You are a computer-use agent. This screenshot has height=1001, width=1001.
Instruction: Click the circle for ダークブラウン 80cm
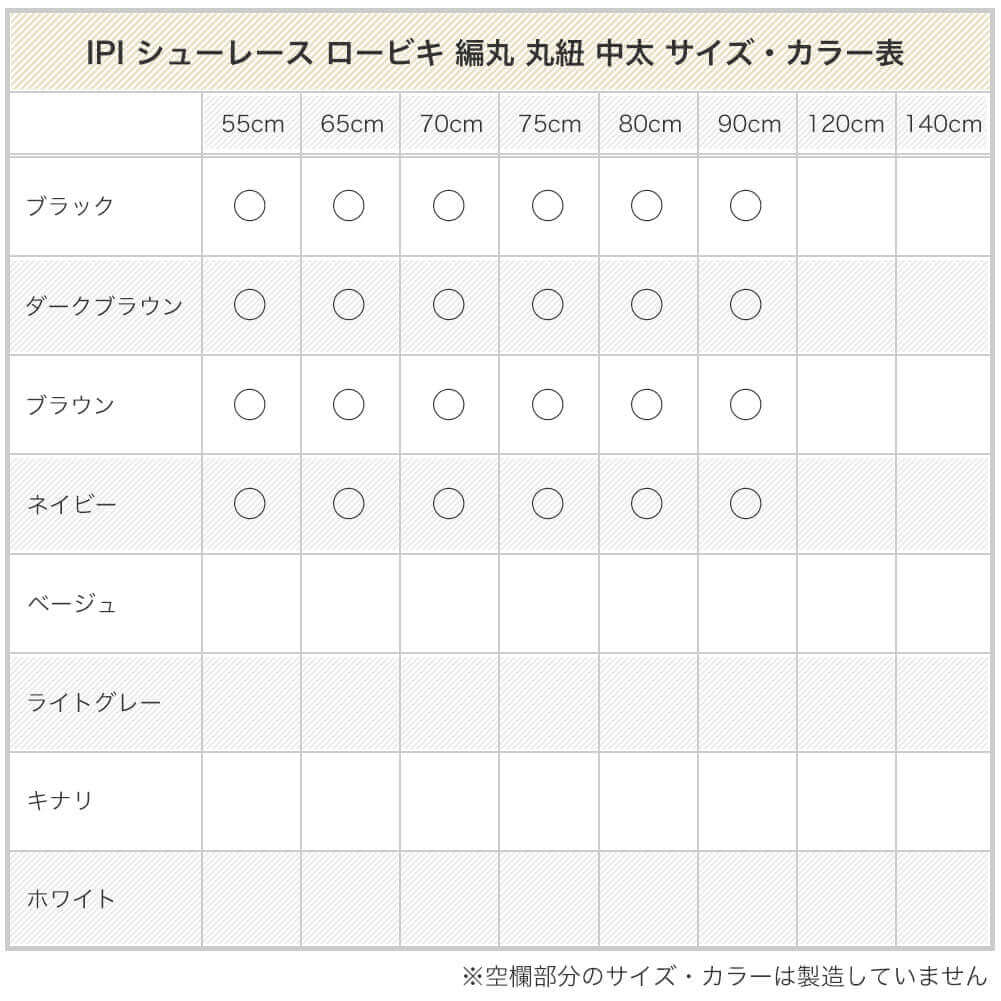click(x=647, y=305)
